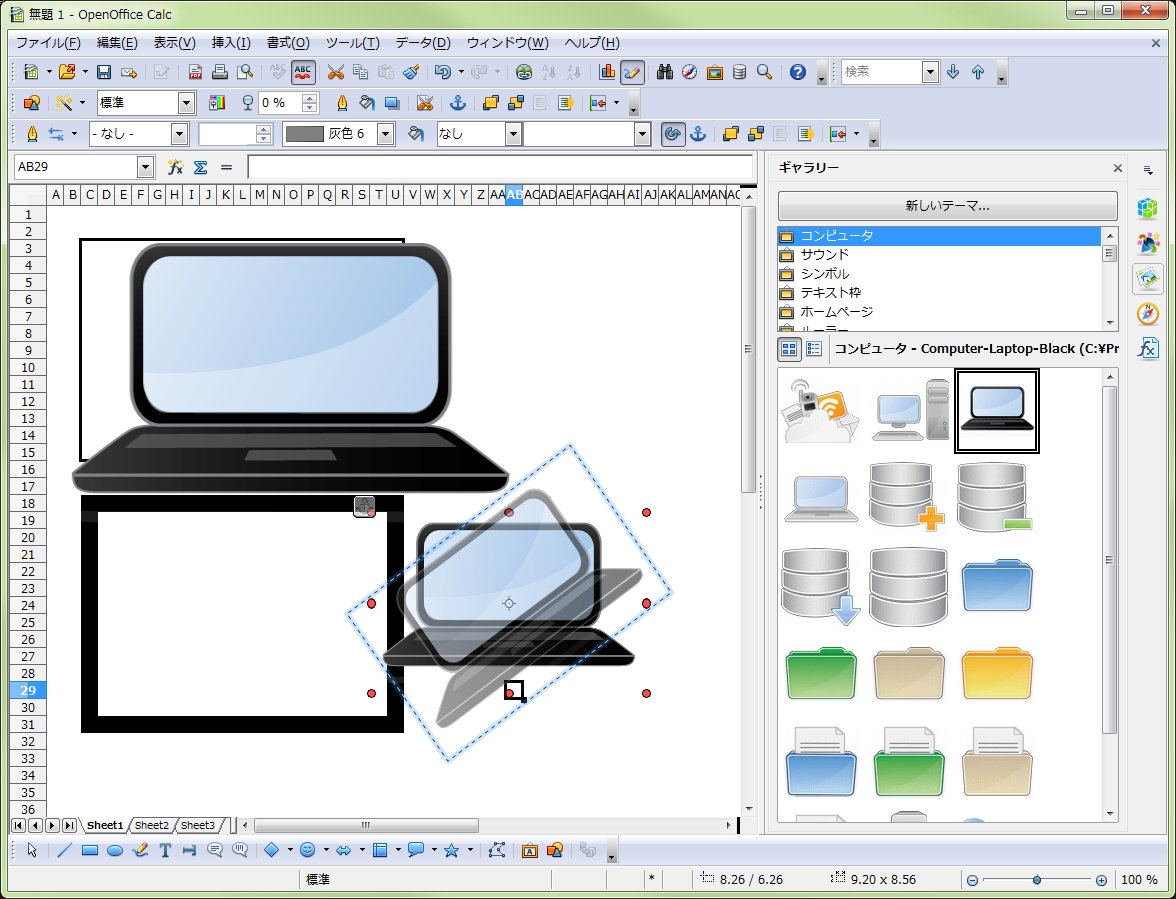Insert a chart with chart icon
The height and width of the screenshot is (899, 1176).
[607, 72]
